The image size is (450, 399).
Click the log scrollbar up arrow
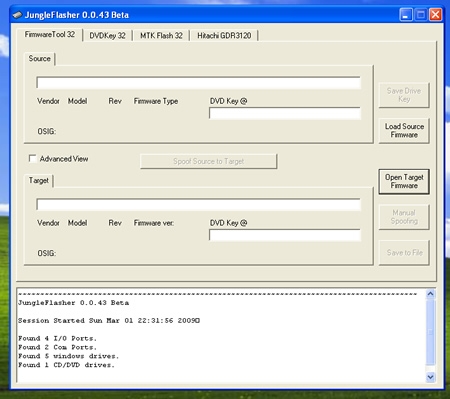pos(430,294)
